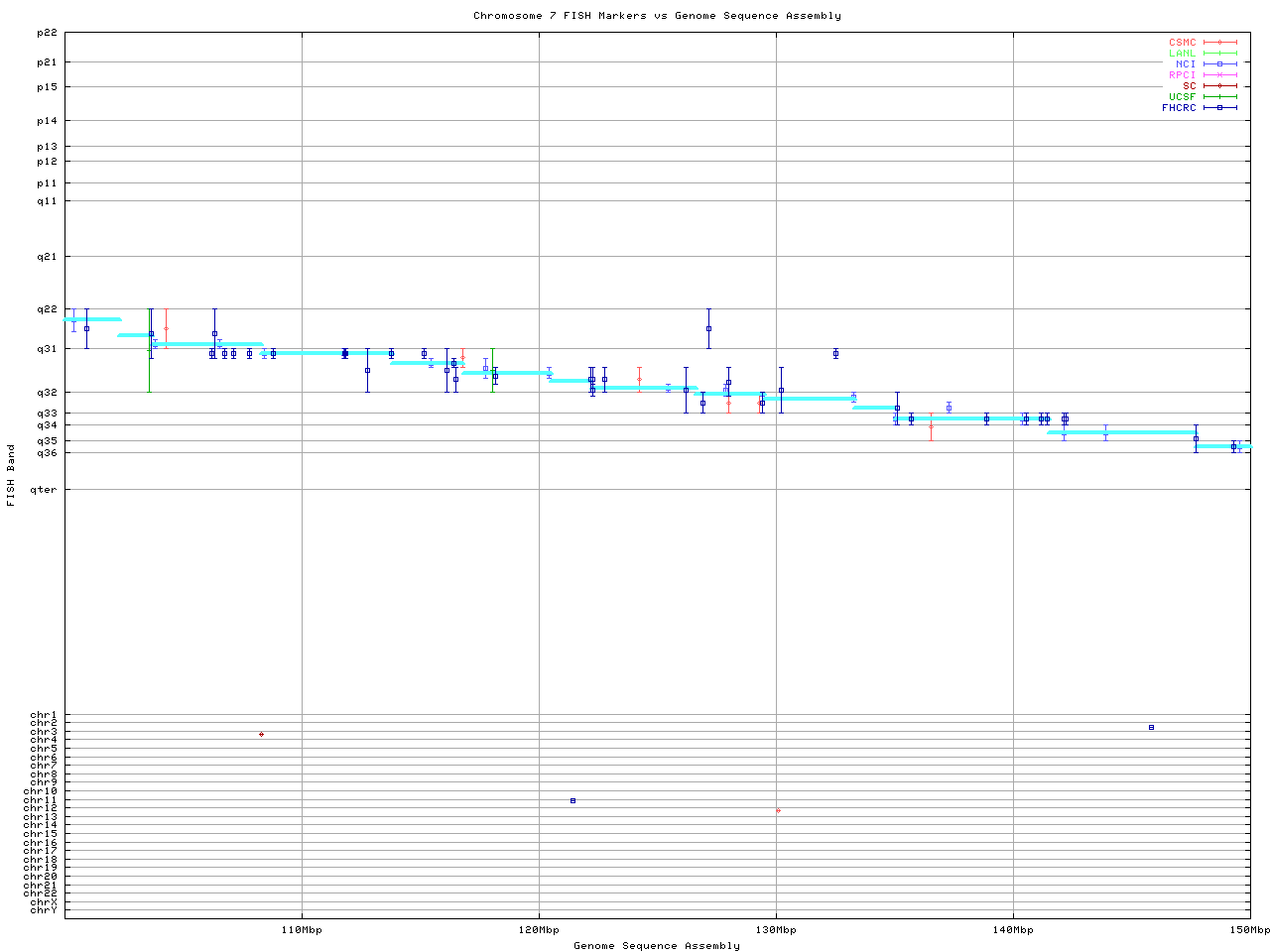Click the RPCI legend cross marker

pos(1219,74)
